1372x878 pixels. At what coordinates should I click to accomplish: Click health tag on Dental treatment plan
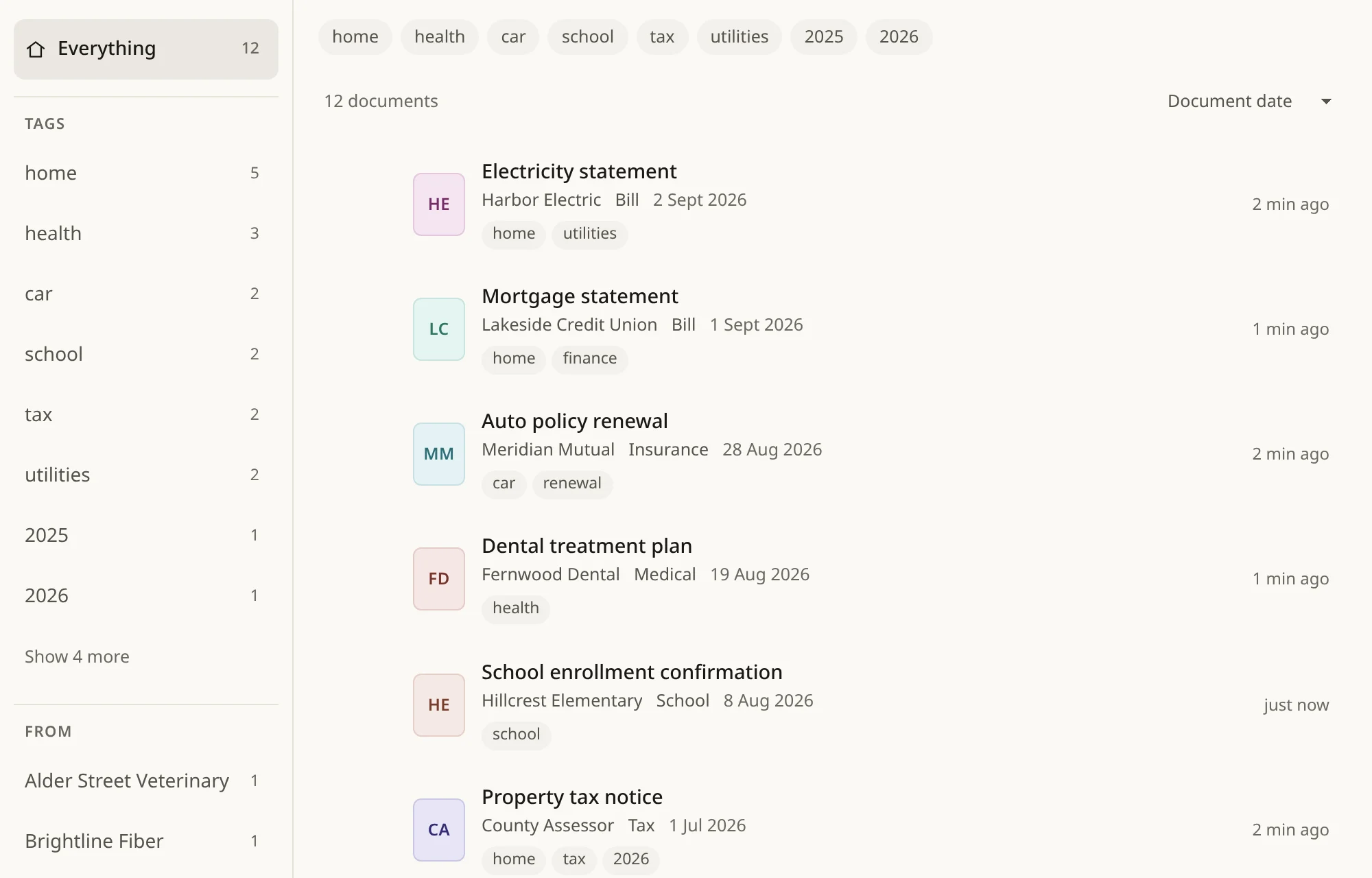coord(516,608)
